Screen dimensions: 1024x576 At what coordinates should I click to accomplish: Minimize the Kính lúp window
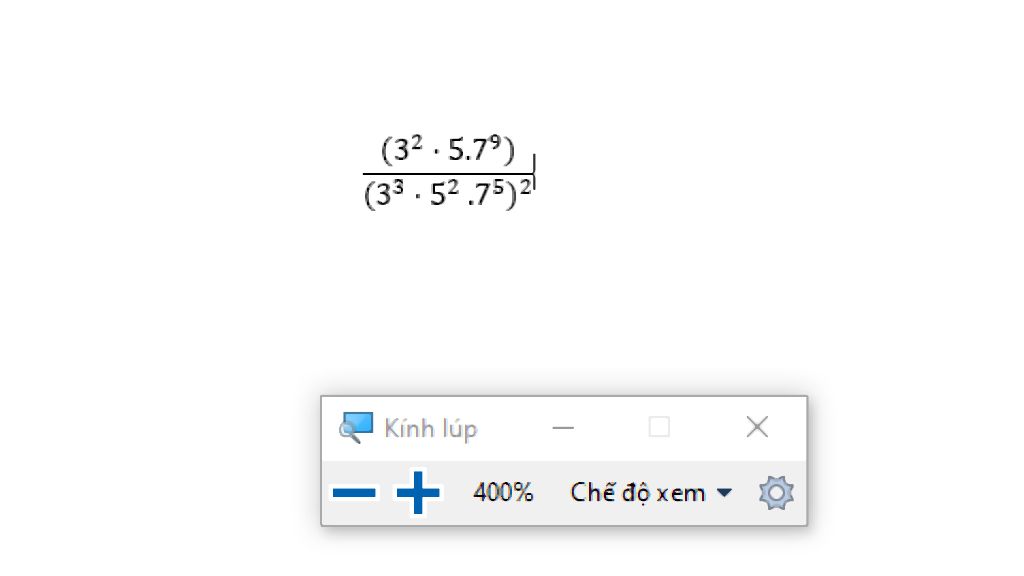click(563, 428)
